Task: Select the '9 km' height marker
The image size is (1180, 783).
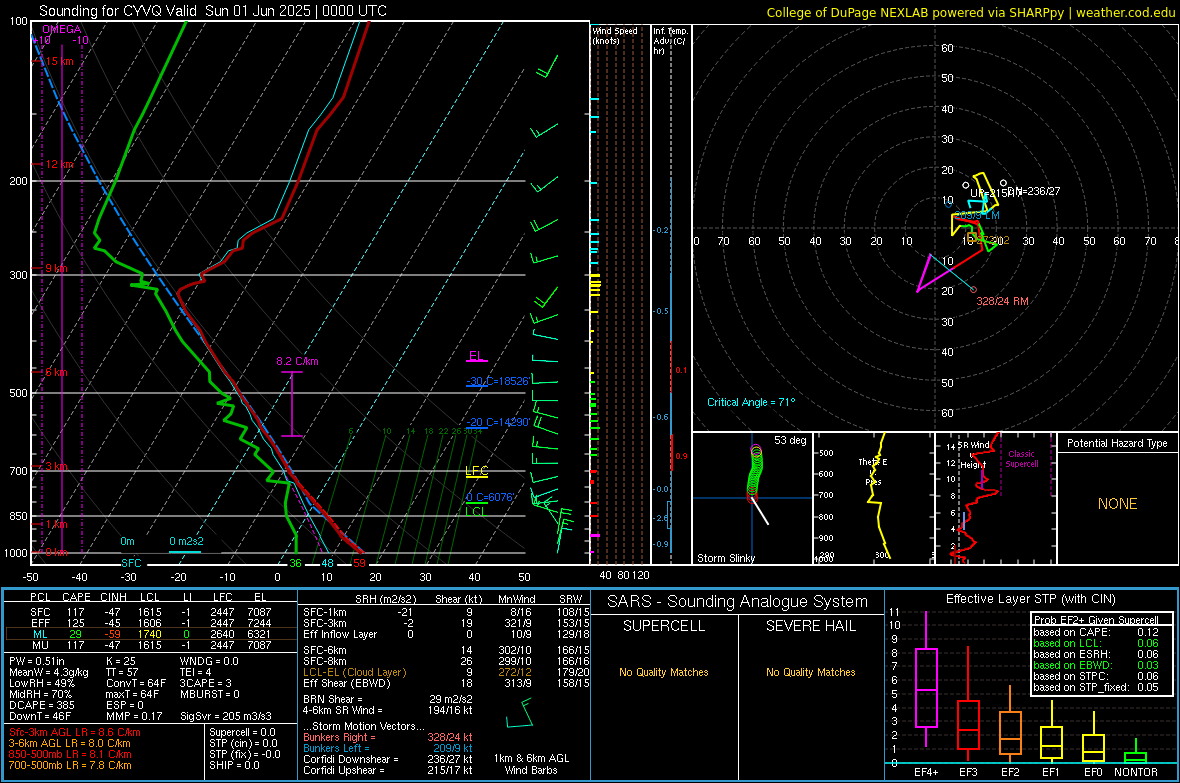Action: coord(56,269)
